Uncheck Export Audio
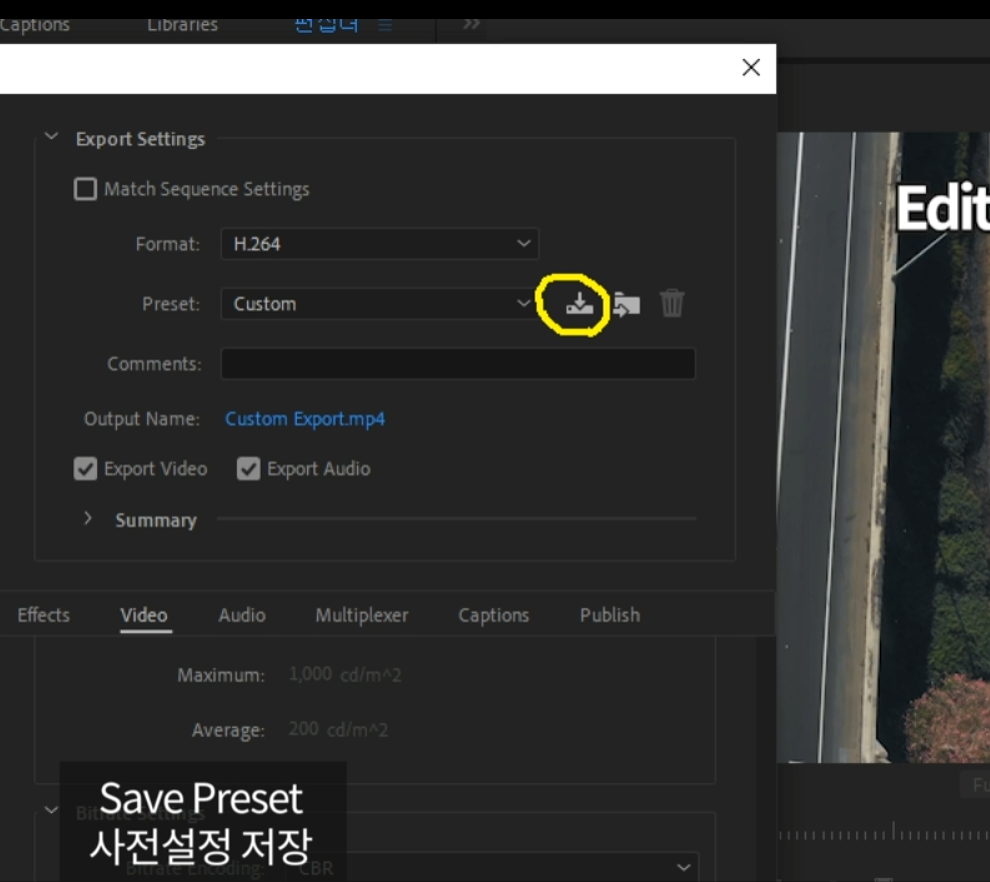This screenshot has height=882, width=990. click(248, 469)
